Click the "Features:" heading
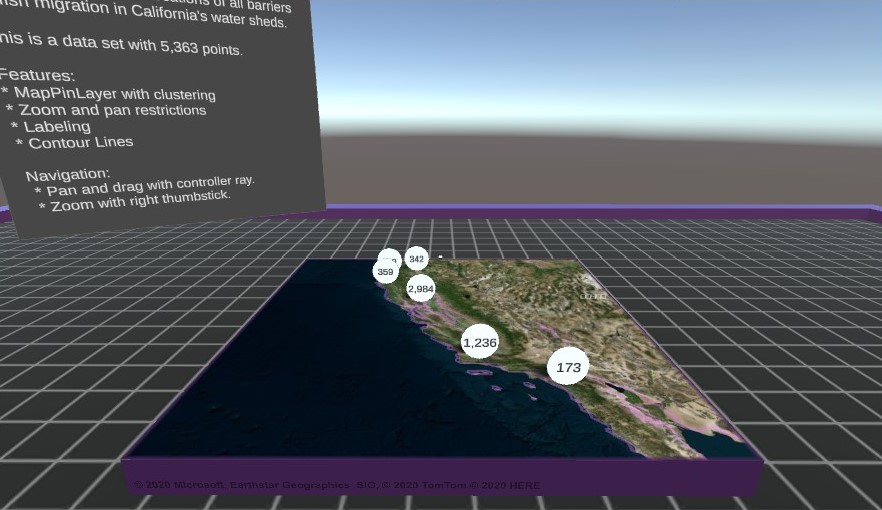The image size is (882, 510). [36, 75]
